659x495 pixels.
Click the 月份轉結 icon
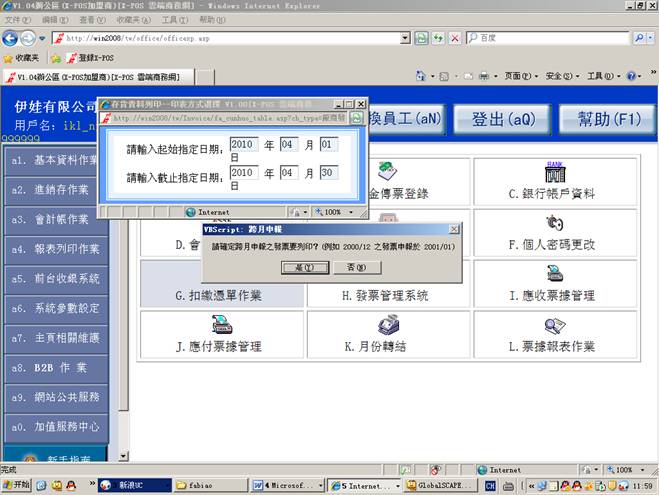(x=388, y=324)
